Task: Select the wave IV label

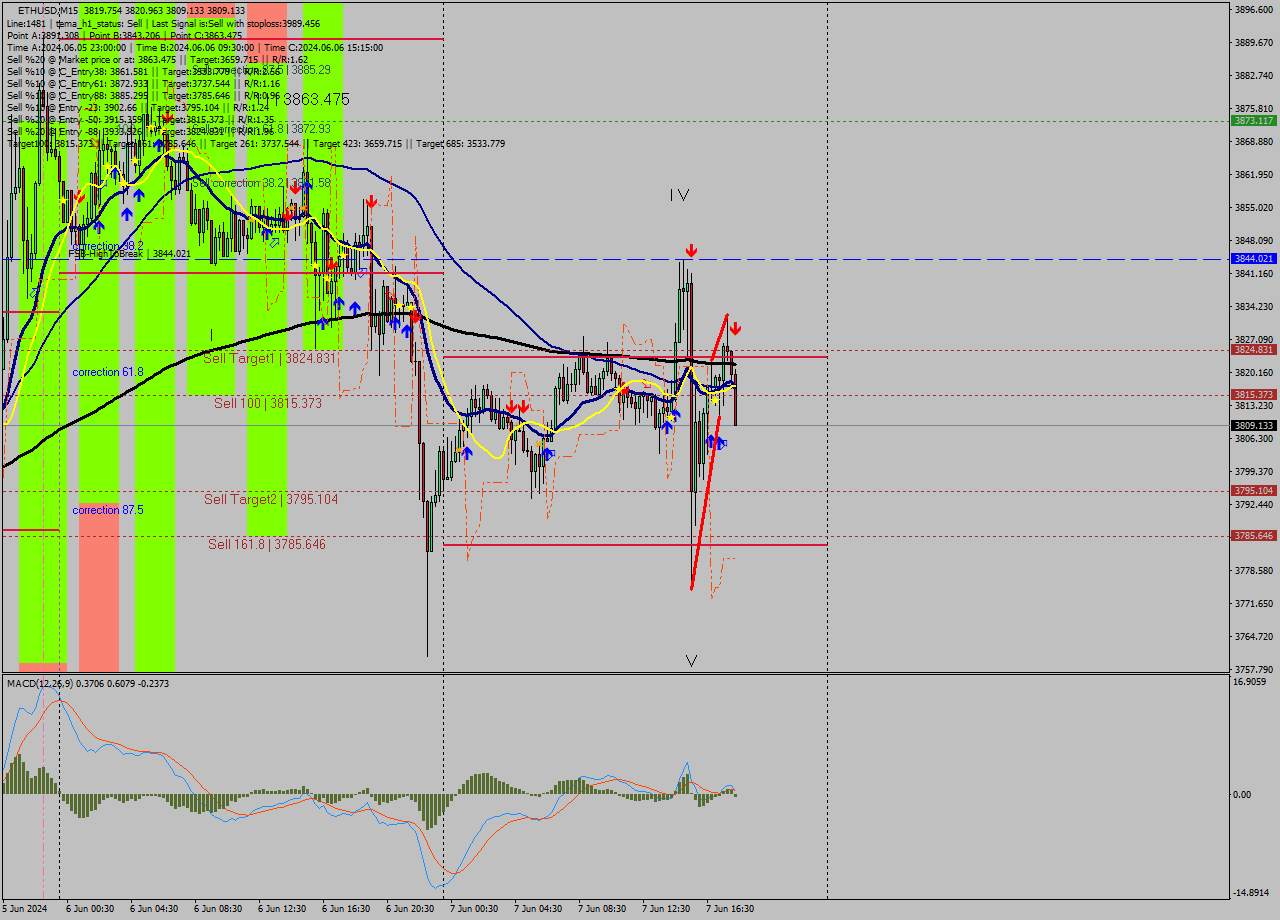Action: (x=679, y=196)
